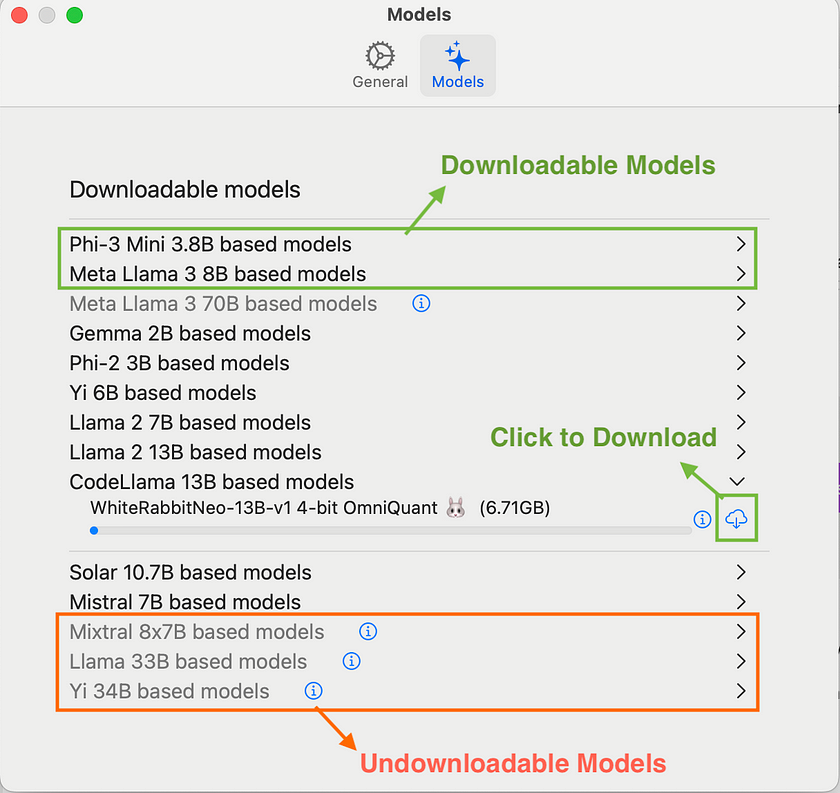
Task: Open info for WhiteRabbitNeo-13B-v1 model
Action: [x=702, y=519]
